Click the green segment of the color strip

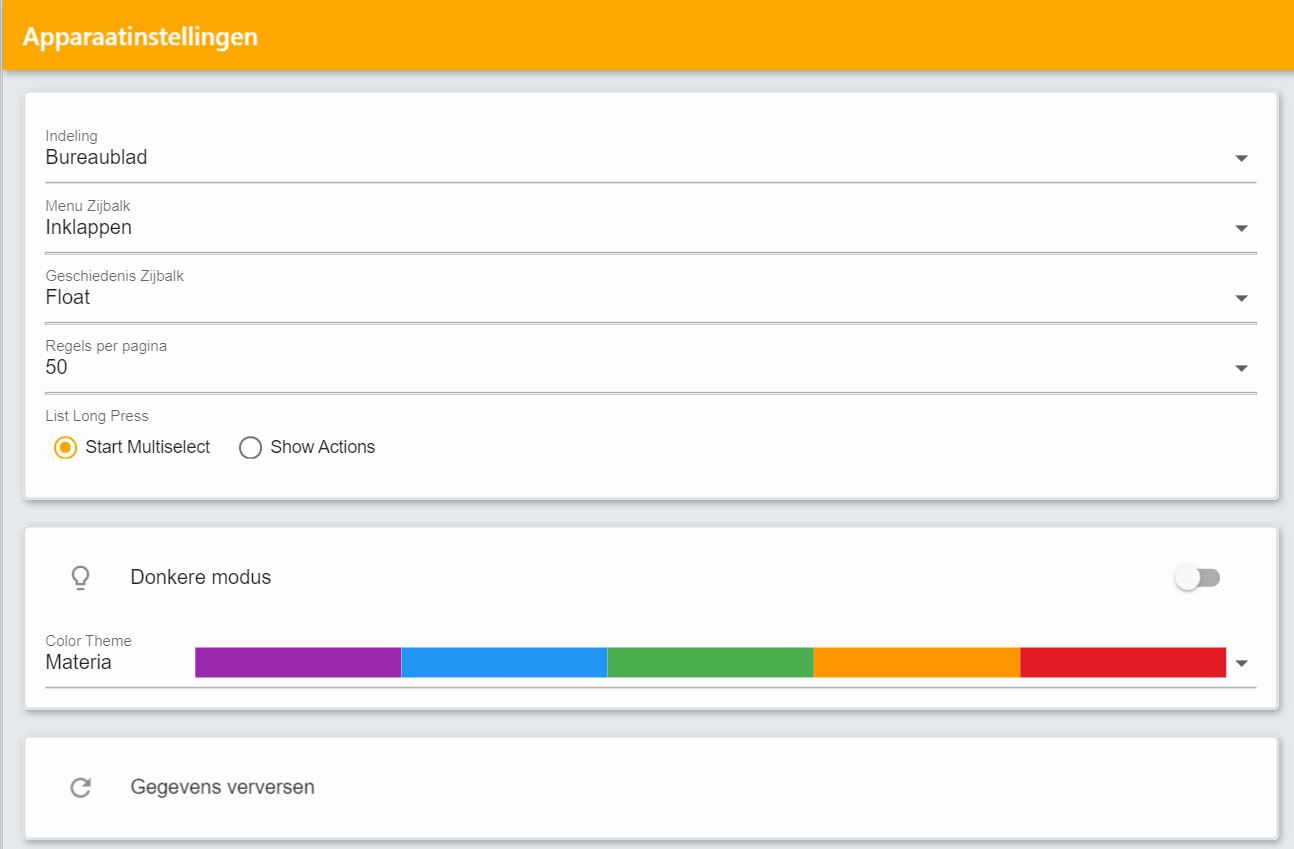(710, 661)
